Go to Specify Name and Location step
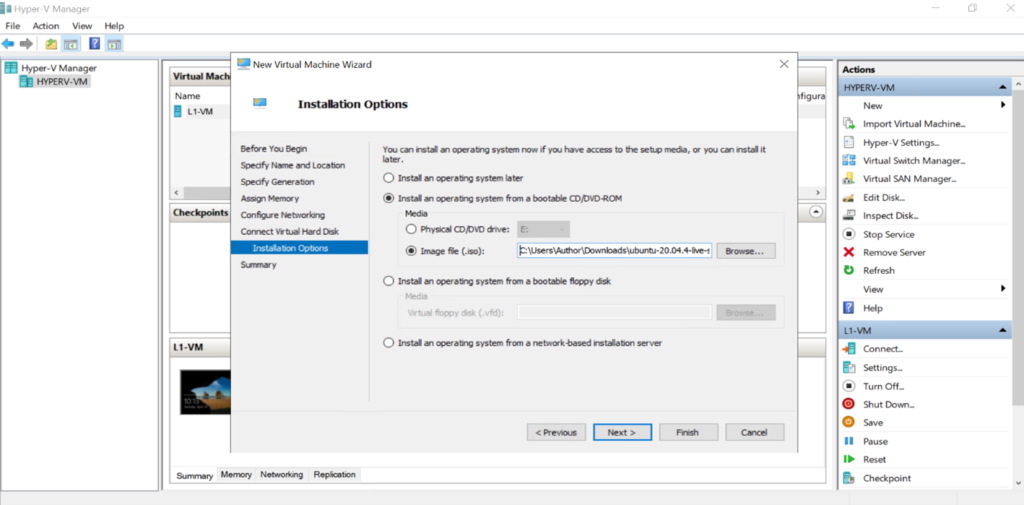The image size is (1024, 505). point(293,165)
